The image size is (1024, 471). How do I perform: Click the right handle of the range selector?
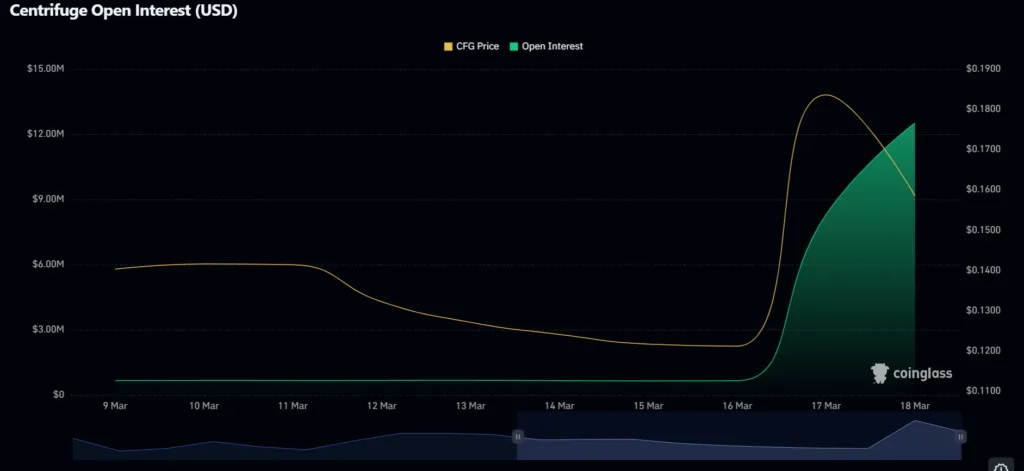[x=961, y=436]
